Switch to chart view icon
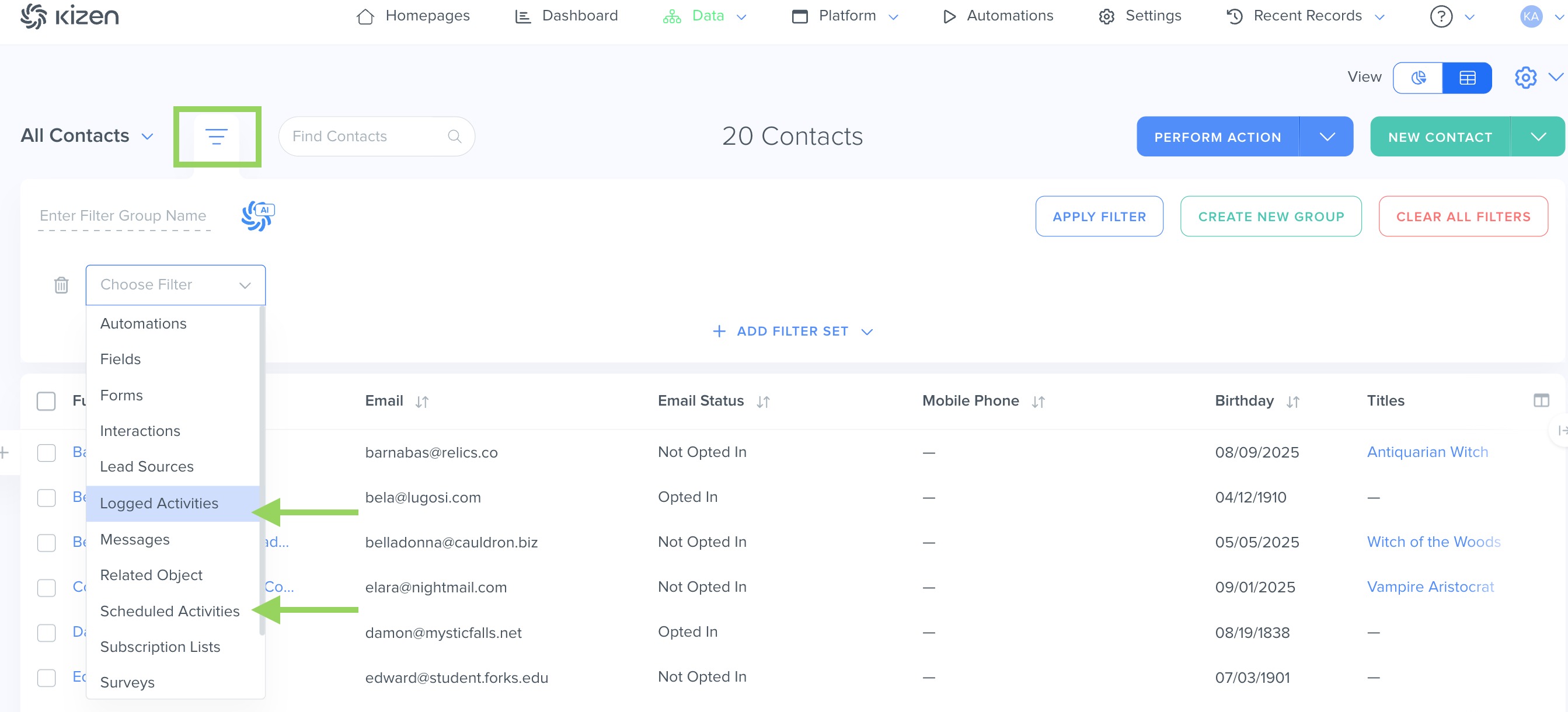The image size is (1568, 712). click(1418, 78)
